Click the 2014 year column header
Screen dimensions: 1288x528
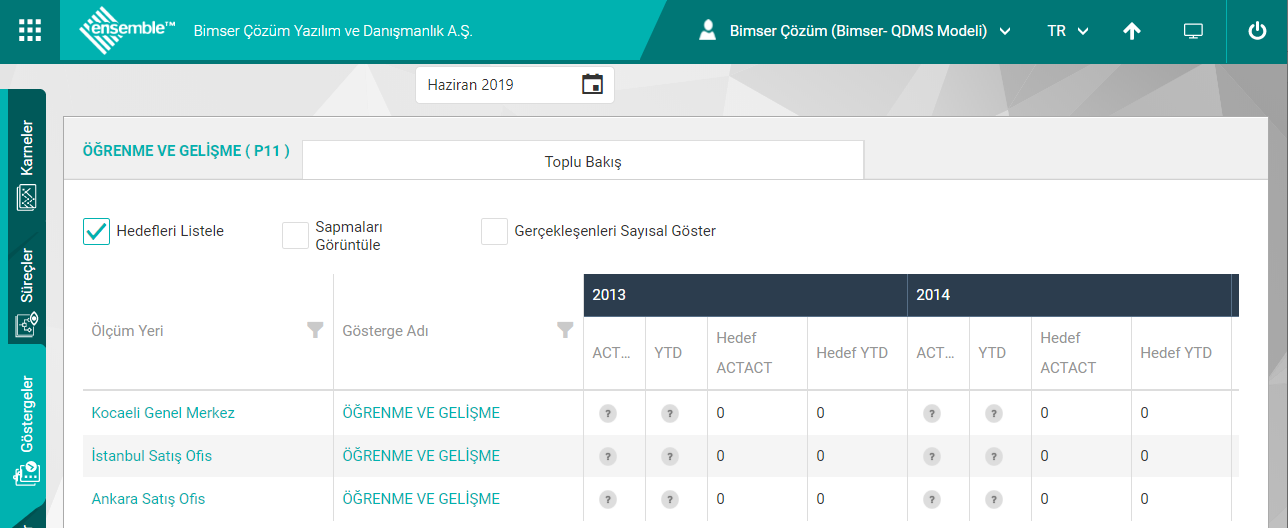1069,295
